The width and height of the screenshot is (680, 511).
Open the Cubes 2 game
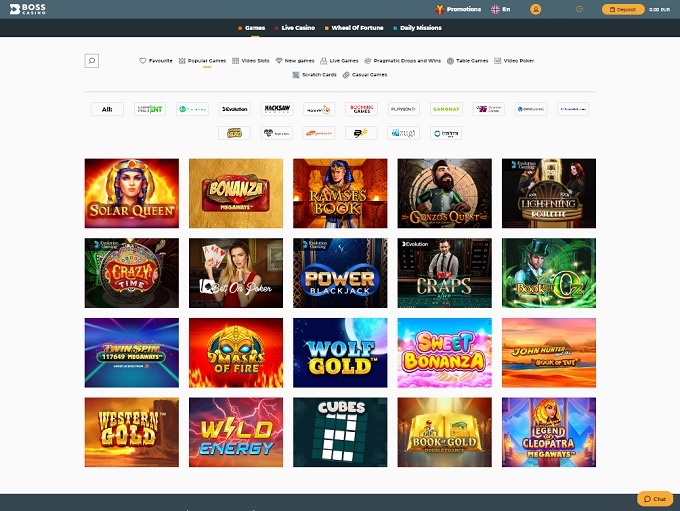pos(340,432)
